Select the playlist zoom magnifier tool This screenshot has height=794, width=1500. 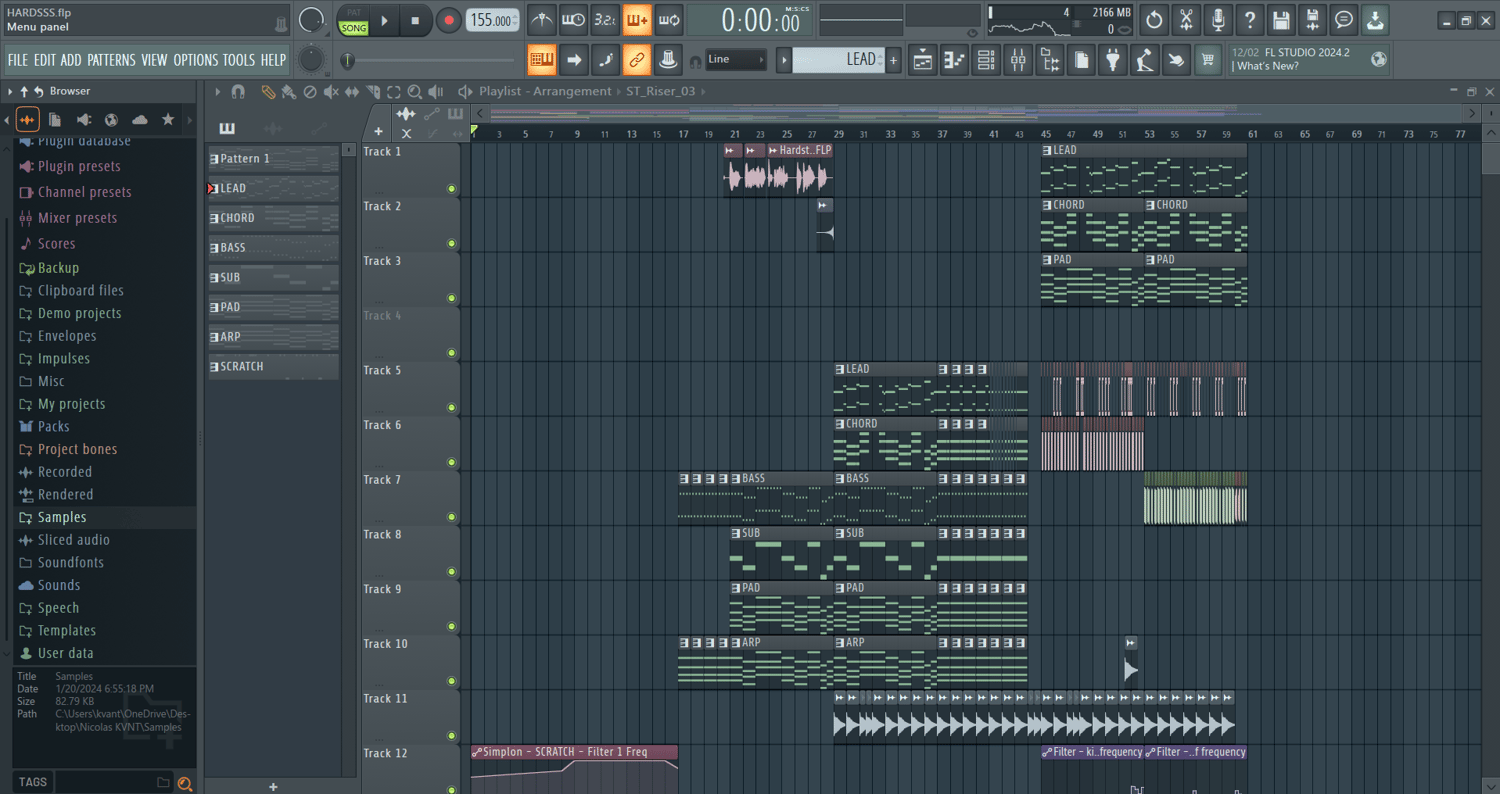point(414,92)
